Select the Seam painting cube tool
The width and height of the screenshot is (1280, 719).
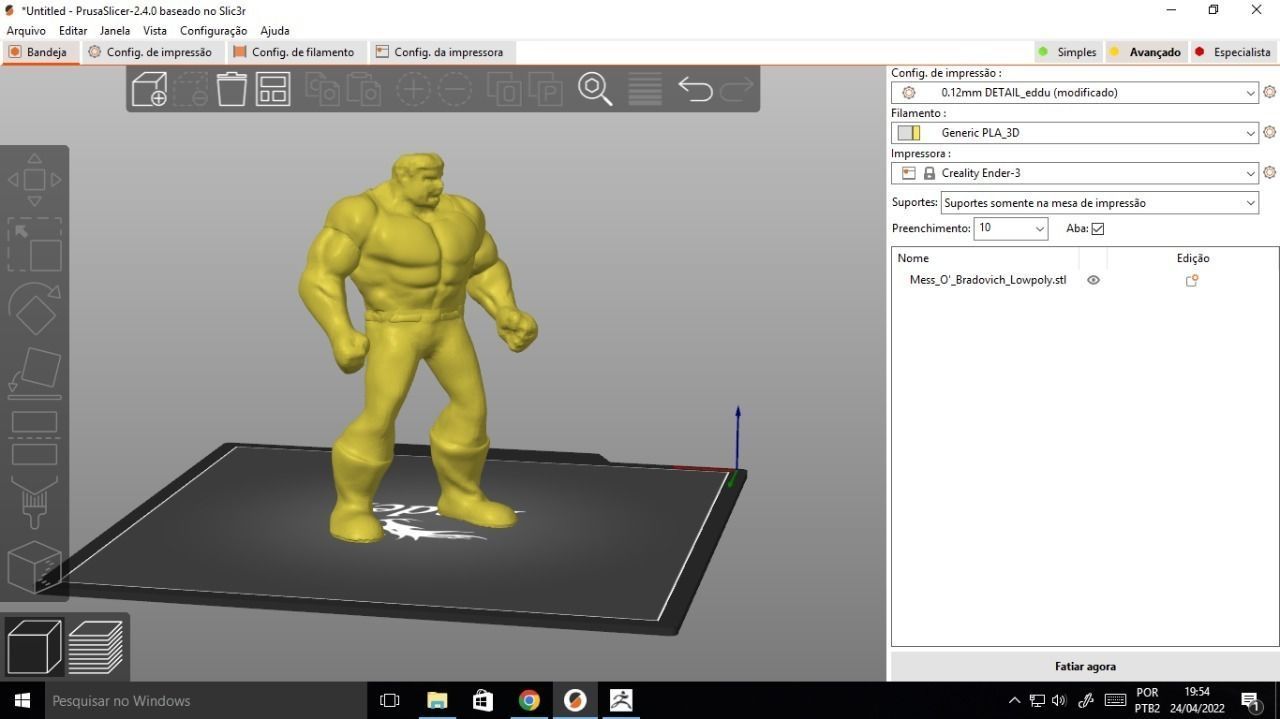pyautogui.click(x=34, y=567)
